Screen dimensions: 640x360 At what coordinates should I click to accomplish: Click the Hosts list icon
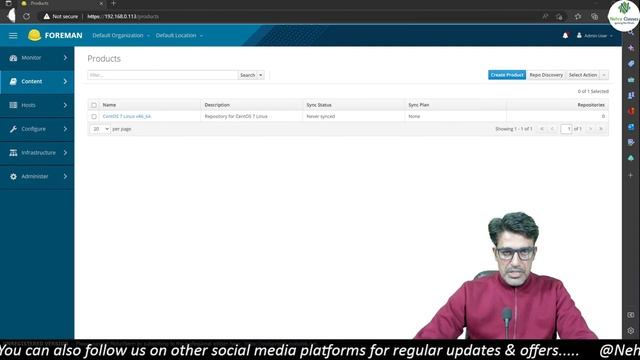click(x=13, y=105)
